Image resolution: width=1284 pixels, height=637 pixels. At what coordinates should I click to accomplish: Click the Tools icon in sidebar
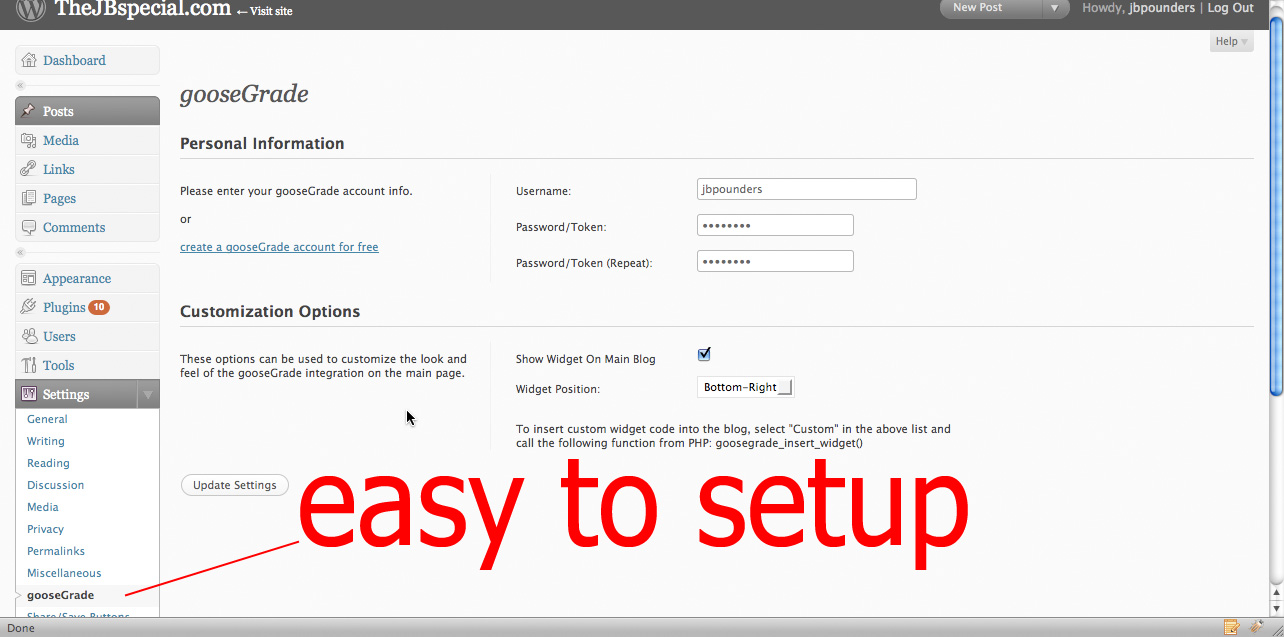pyautogui.click(x=29, y=365)
